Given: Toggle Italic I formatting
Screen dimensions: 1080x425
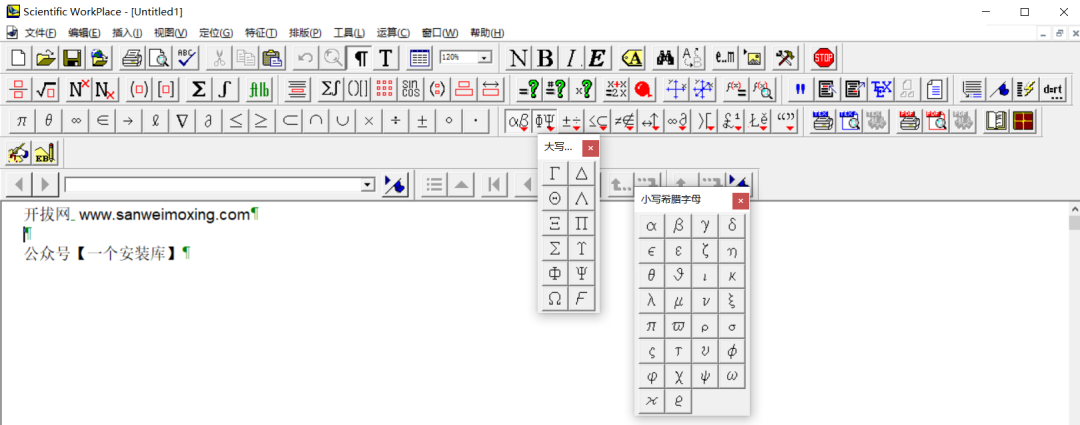Looking at the screenshot, I should (x=571, y=58).
